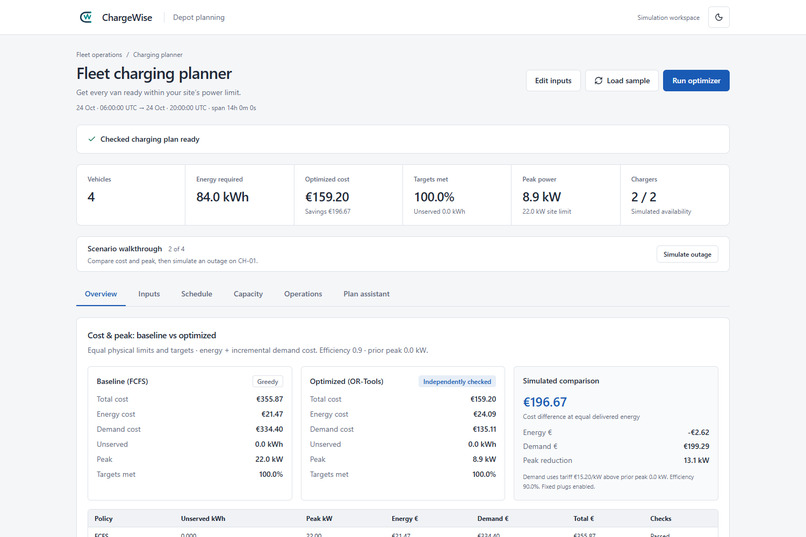The width and height of the screenshot is (806, 537).
Task: Click the Checked charging plan ready message
Action: [150, 139]
